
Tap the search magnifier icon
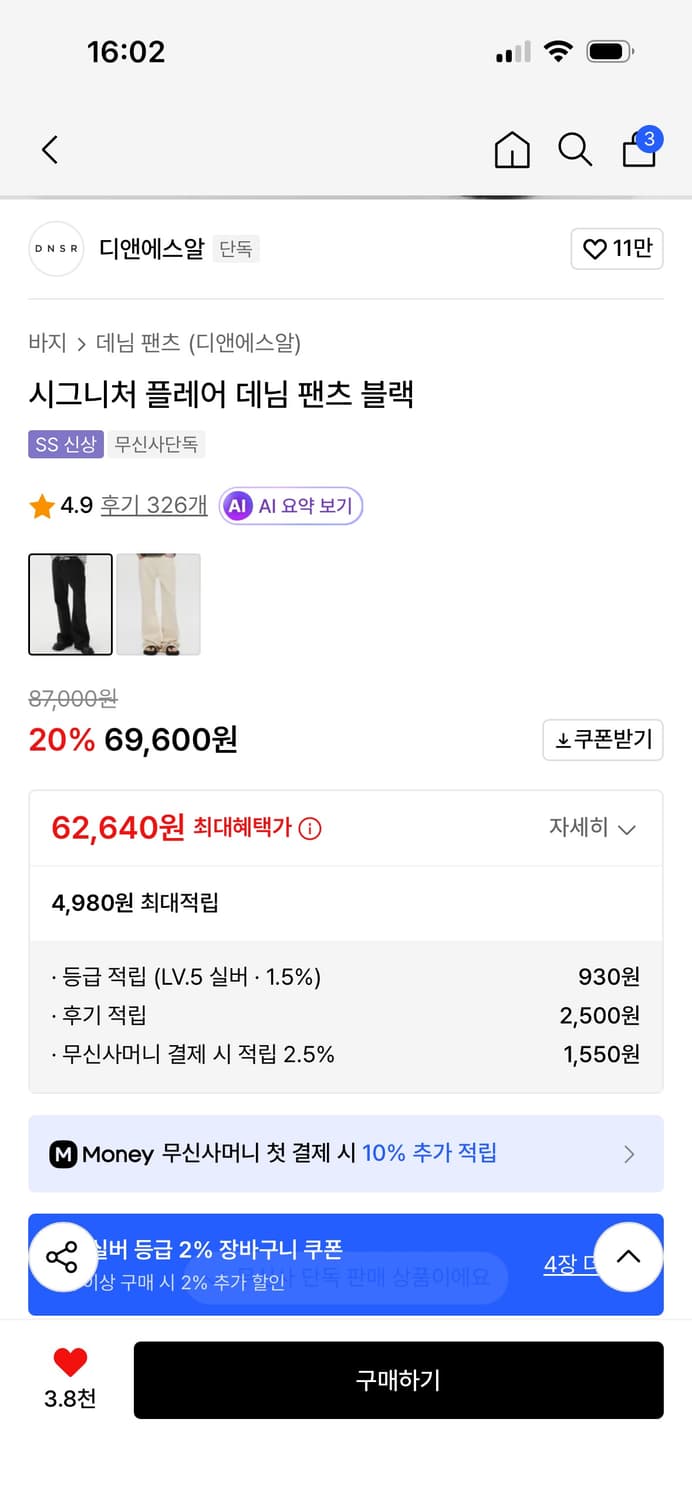pos(575,150)
